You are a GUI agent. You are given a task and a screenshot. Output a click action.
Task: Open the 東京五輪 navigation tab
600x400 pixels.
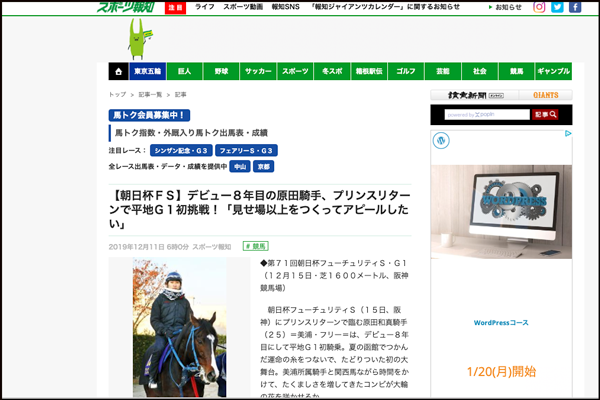coord(147,72)
